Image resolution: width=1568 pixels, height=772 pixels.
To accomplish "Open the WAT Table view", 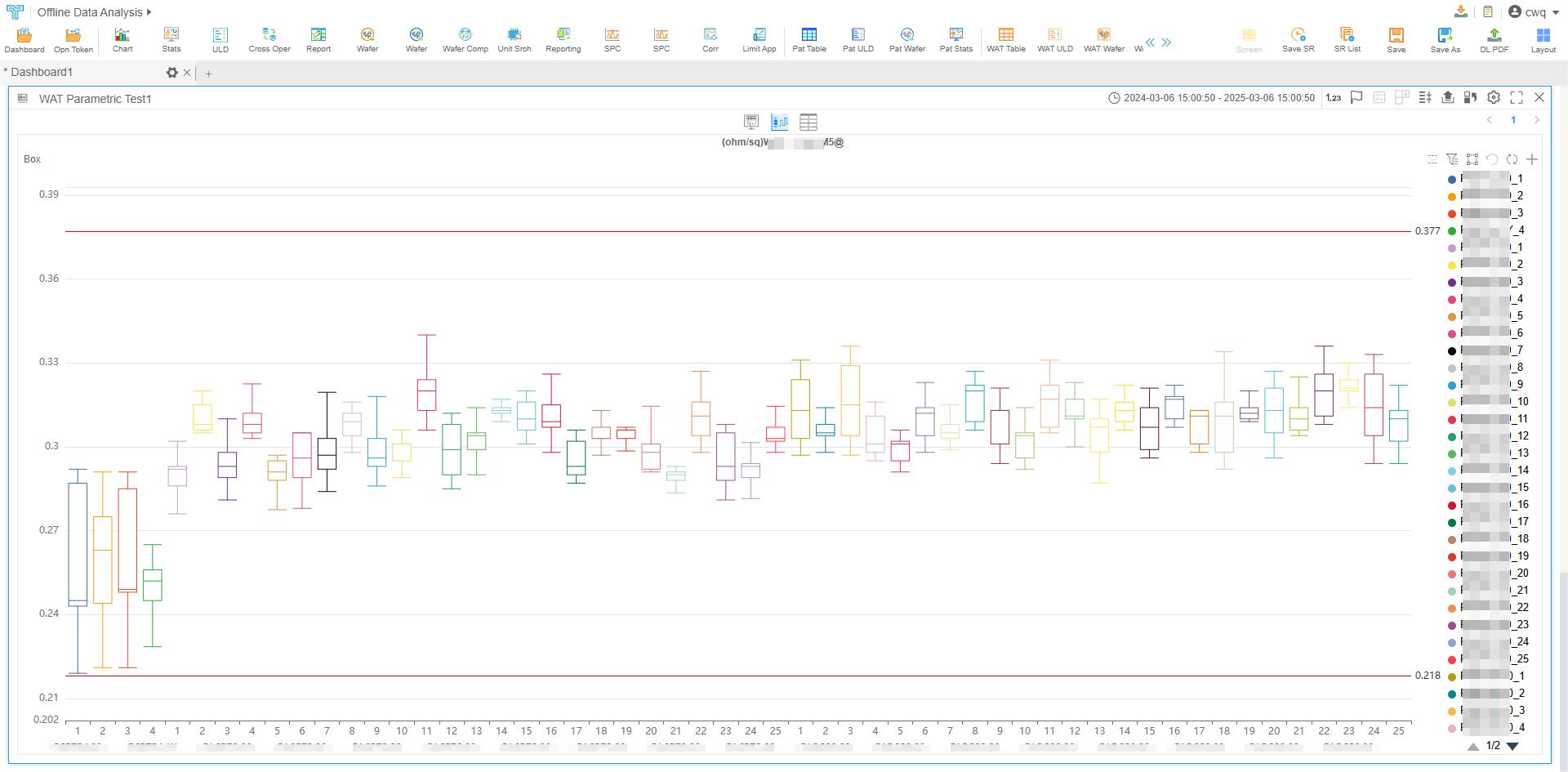I will click(1005, 38).
